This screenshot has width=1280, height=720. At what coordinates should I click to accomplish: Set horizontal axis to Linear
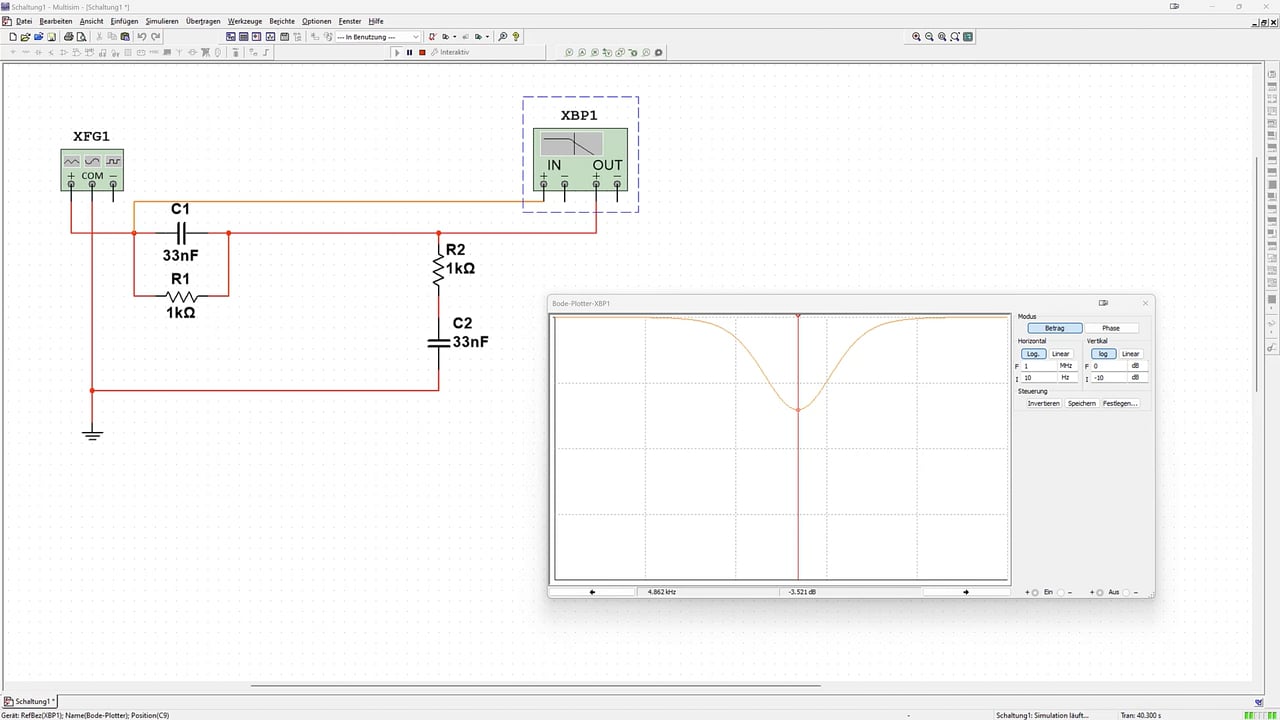[x=1061, y=353]
